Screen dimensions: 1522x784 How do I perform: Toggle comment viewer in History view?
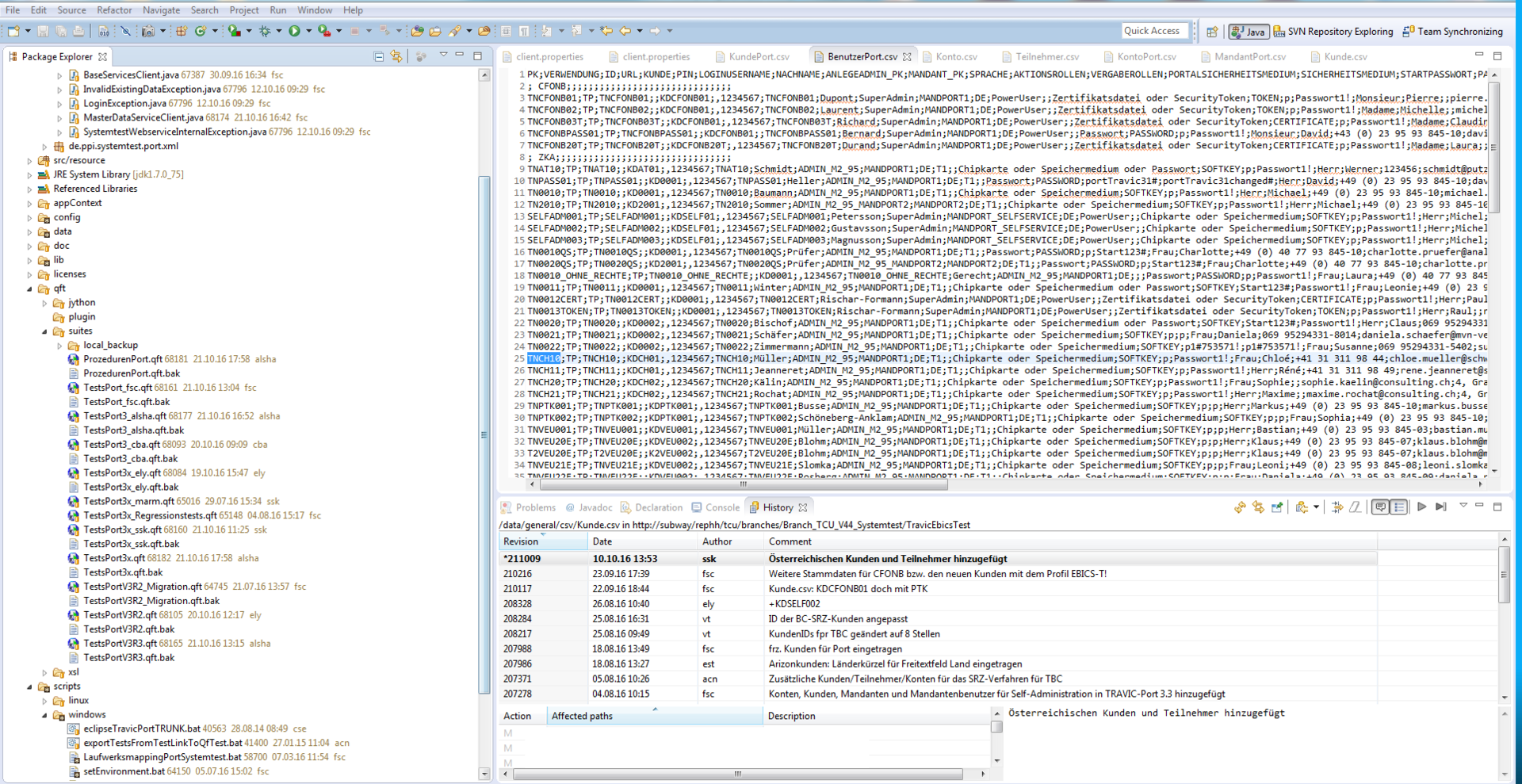pos(1380,507)
